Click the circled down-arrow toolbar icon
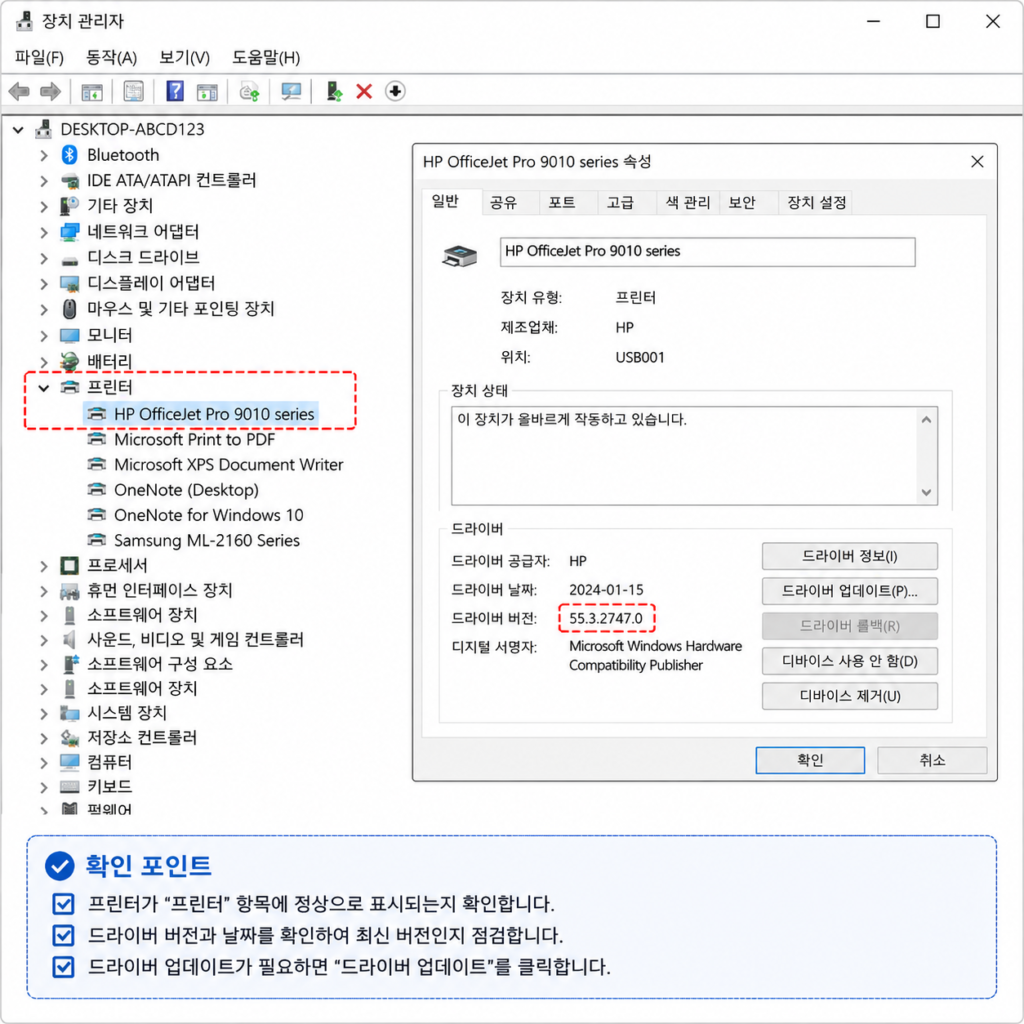Viewport: 1024px width, 1024px height. click(x=395, y=91)
